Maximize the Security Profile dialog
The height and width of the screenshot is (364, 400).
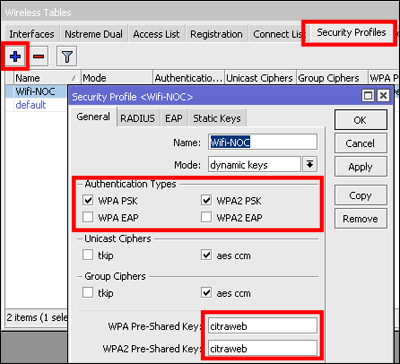(368, 96)
